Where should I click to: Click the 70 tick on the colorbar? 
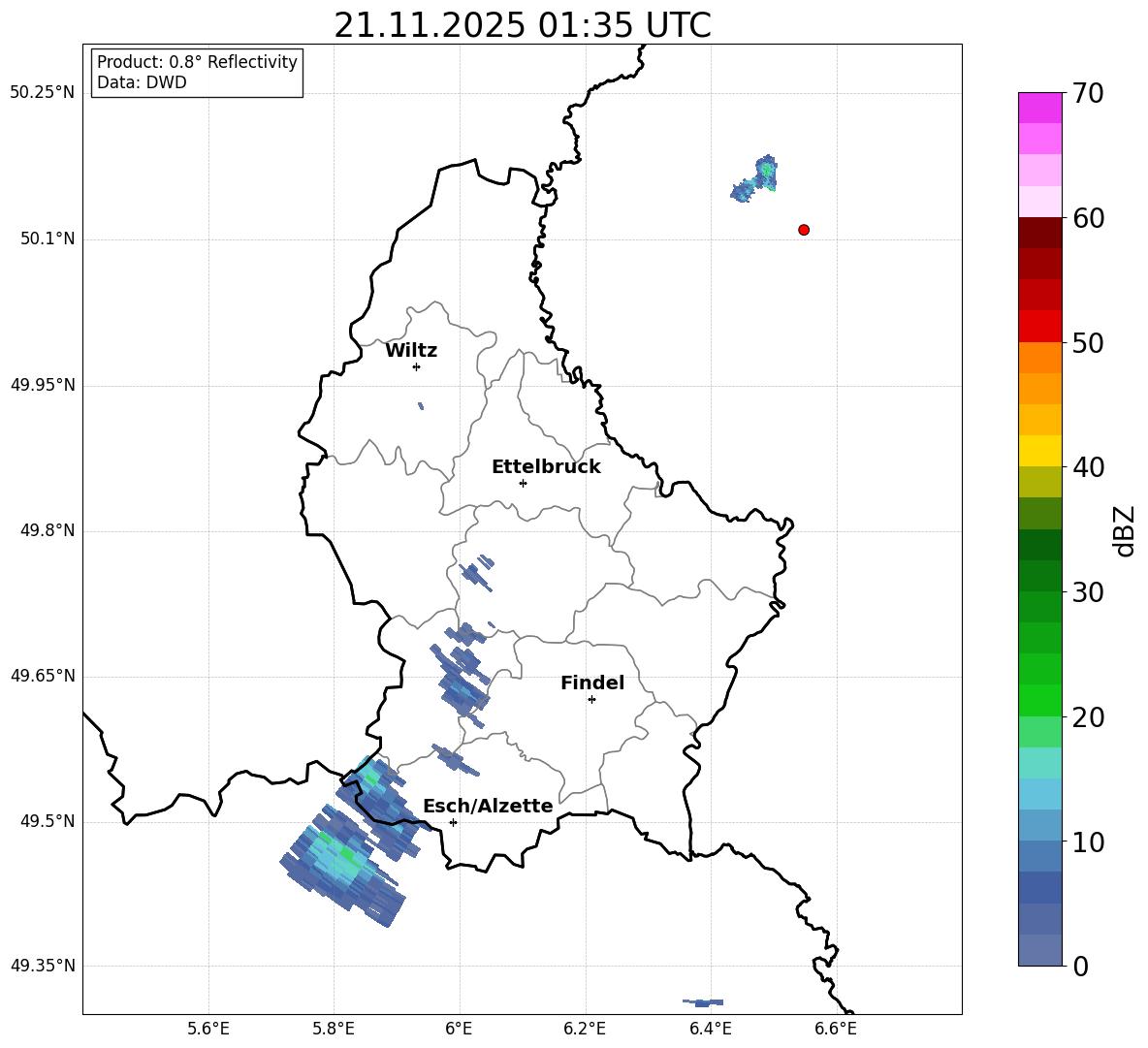pos(1088,93)
